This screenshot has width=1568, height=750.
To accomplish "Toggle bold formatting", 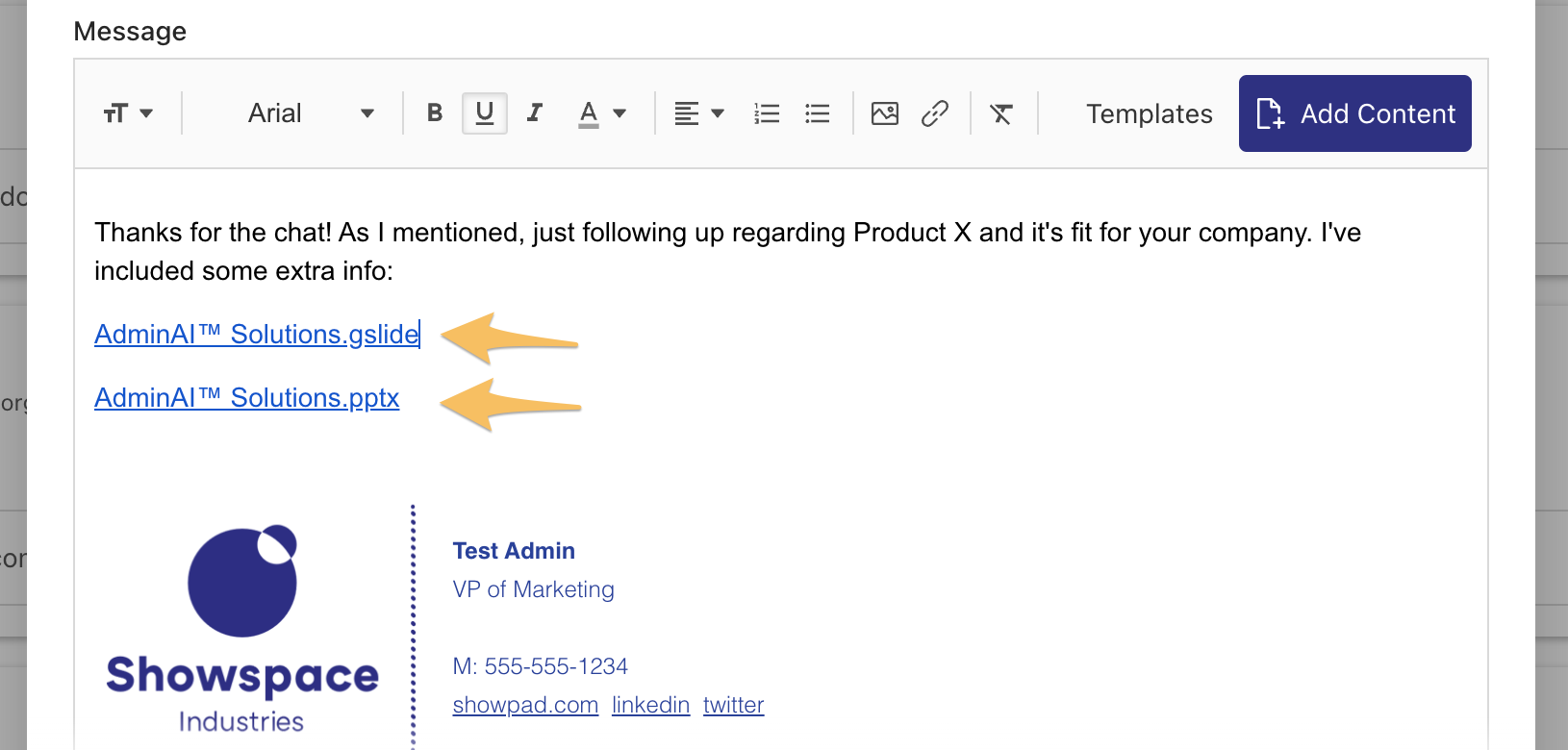I will 435,113.
